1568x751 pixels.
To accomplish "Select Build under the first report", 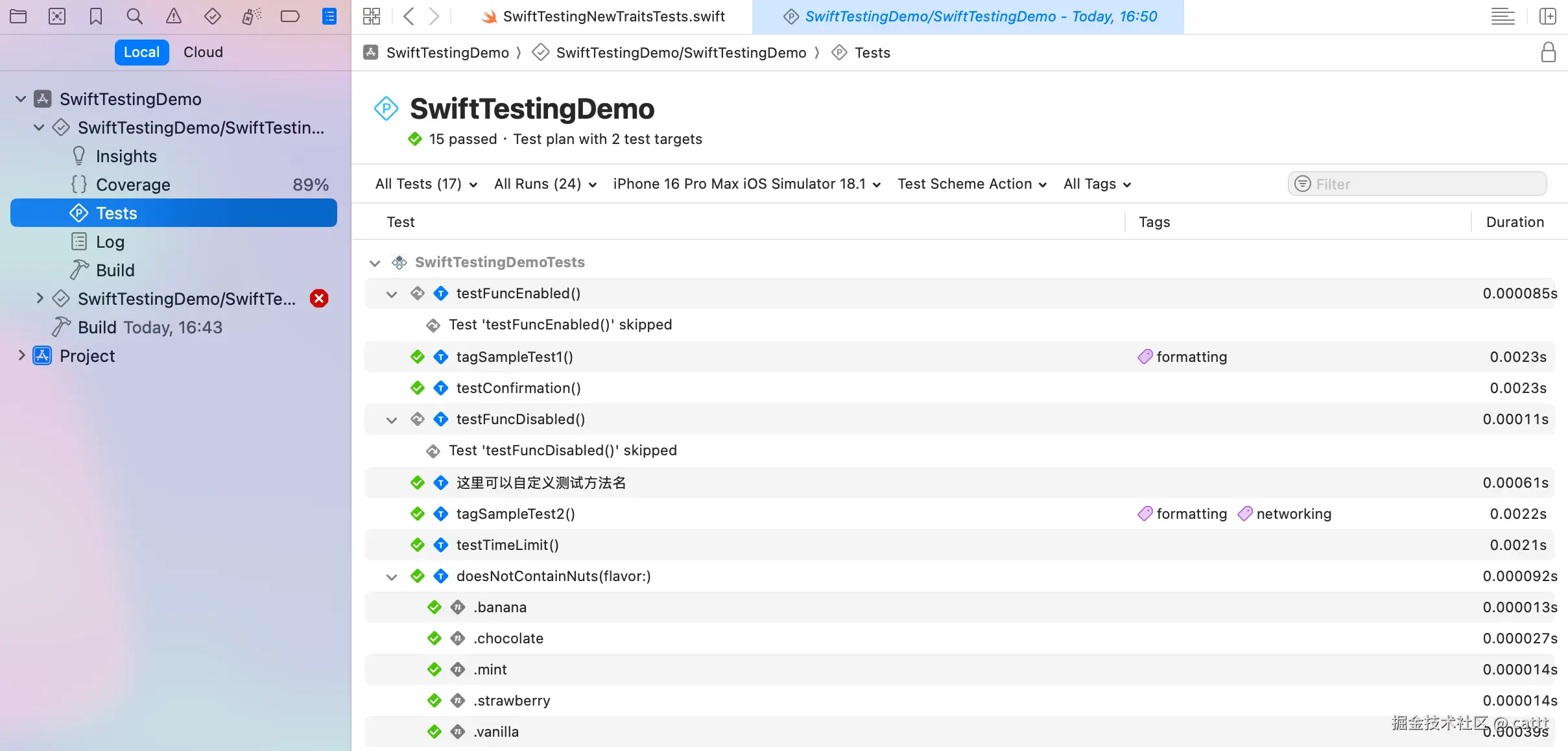I will point(174,270).
